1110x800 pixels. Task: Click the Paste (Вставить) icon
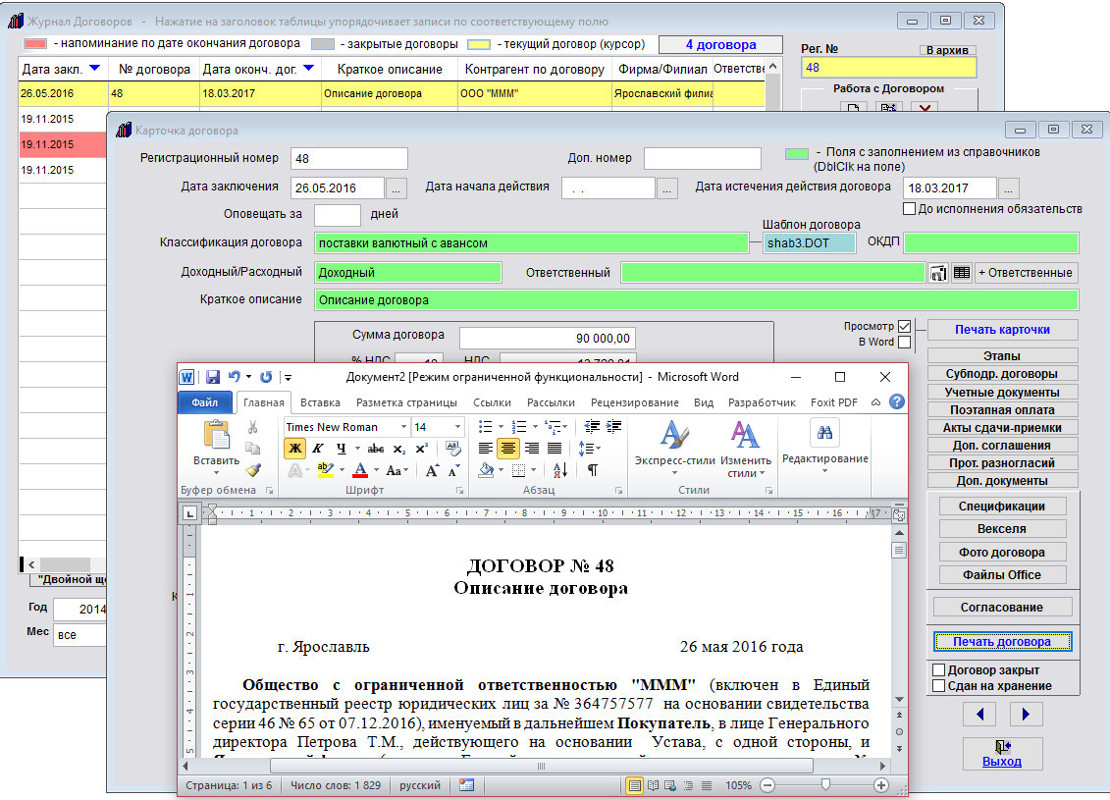tap(216, 438)
